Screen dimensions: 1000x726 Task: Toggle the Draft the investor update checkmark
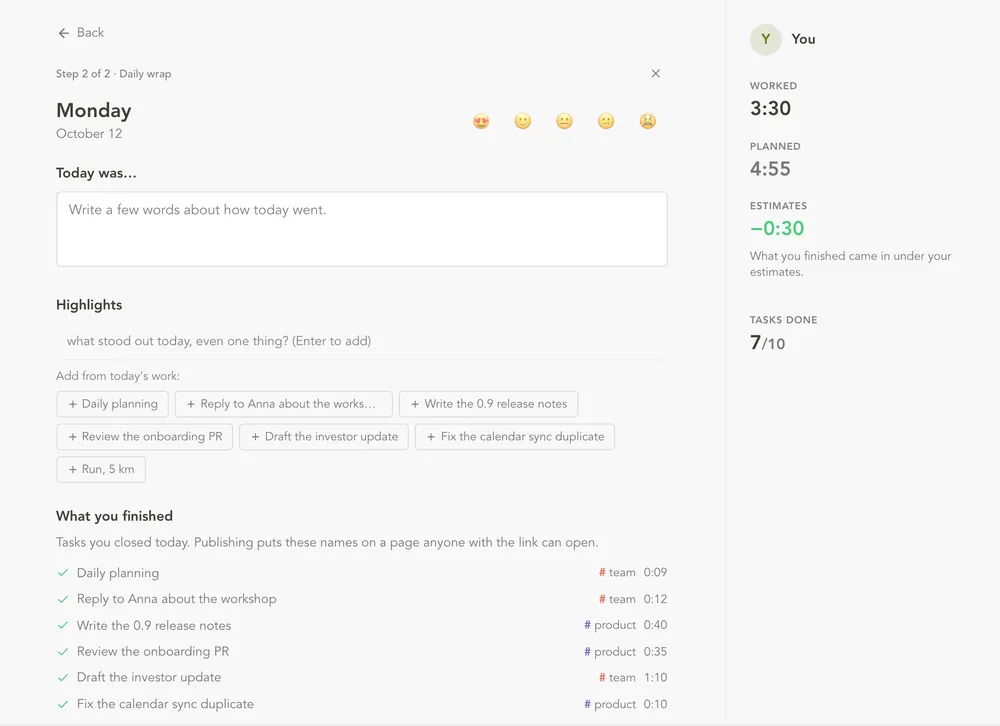point(62,678)
